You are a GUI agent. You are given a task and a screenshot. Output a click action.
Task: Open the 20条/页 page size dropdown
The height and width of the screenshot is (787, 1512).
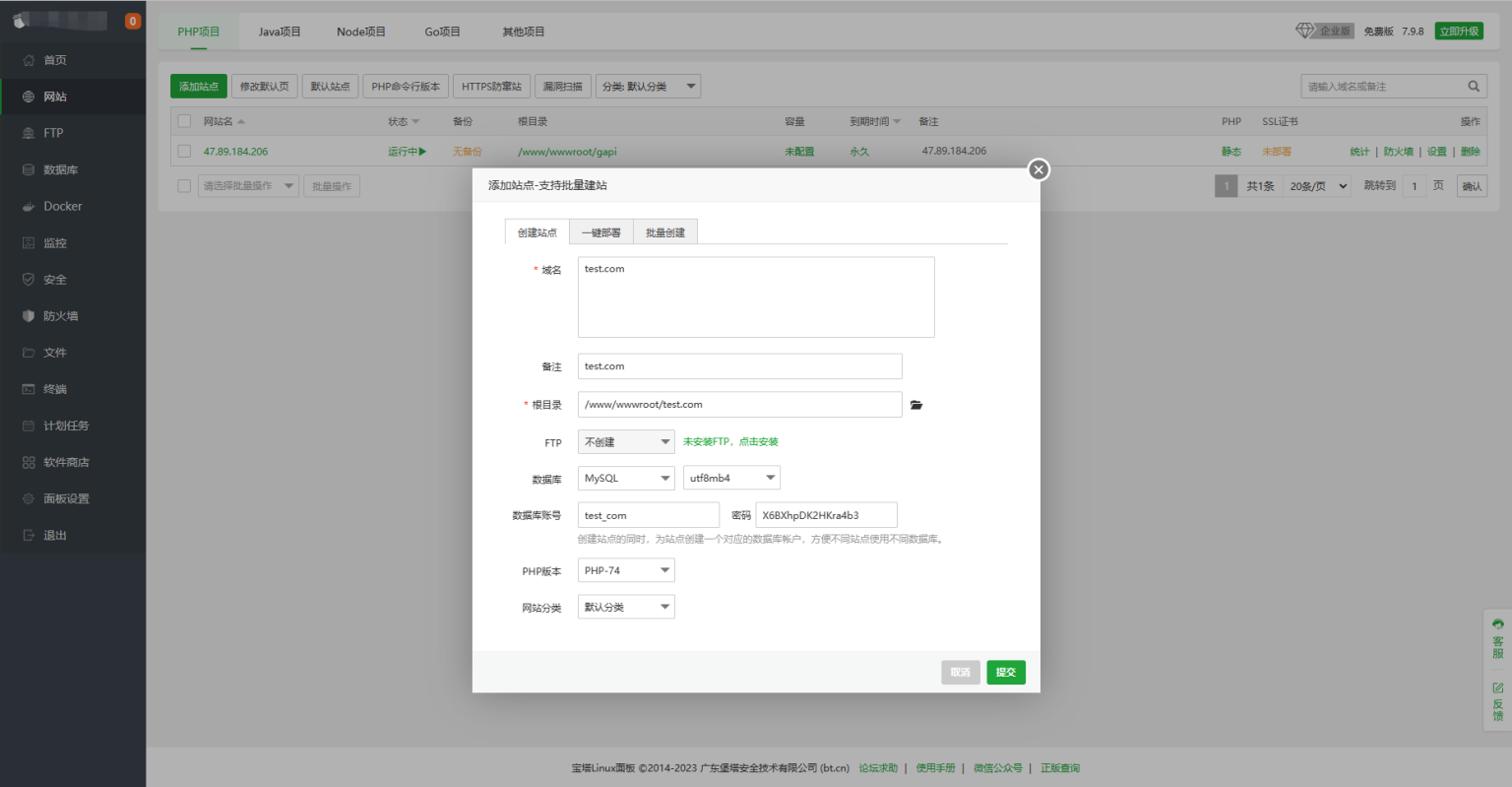tap(1316, 185)
